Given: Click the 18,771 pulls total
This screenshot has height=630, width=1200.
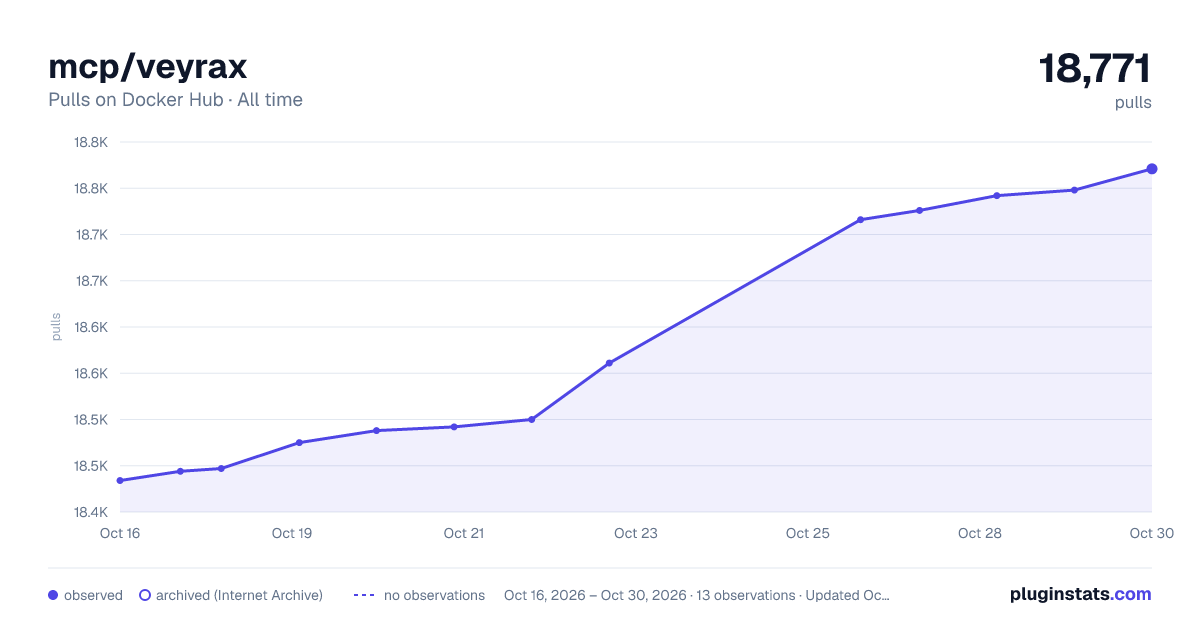Looking at the screenshot, I should coord(1095,69).
